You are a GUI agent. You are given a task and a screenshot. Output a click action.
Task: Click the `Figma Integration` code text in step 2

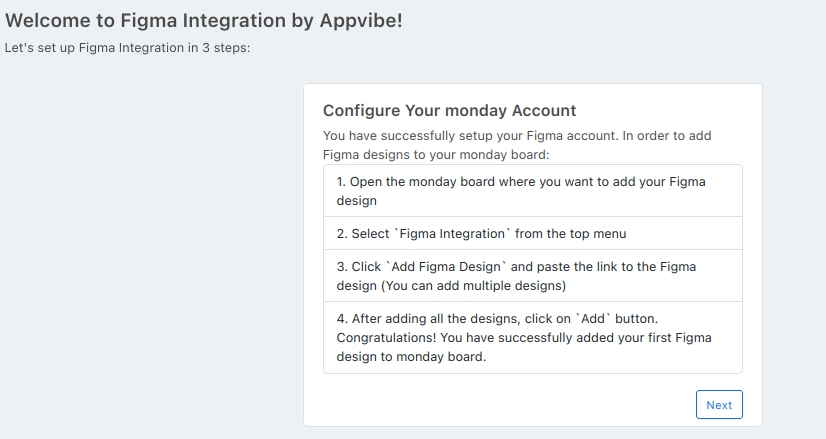coord(453,233)
